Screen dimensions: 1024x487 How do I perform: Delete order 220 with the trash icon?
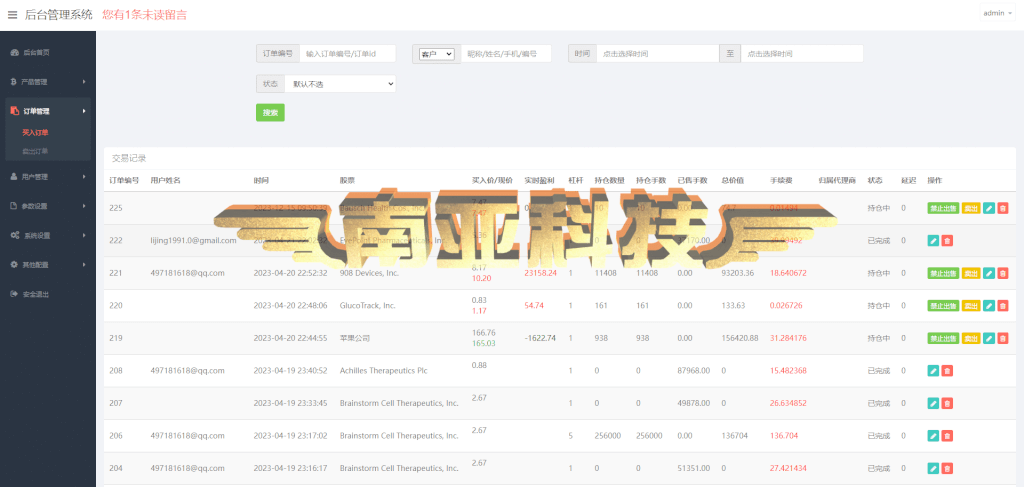[x=1003, y=306]
